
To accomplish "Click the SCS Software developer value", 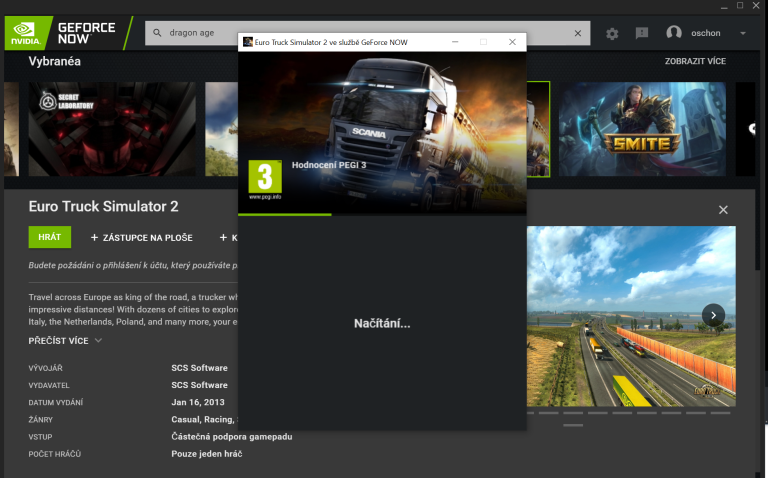I will pyautogui.click(x=199, y=368).
